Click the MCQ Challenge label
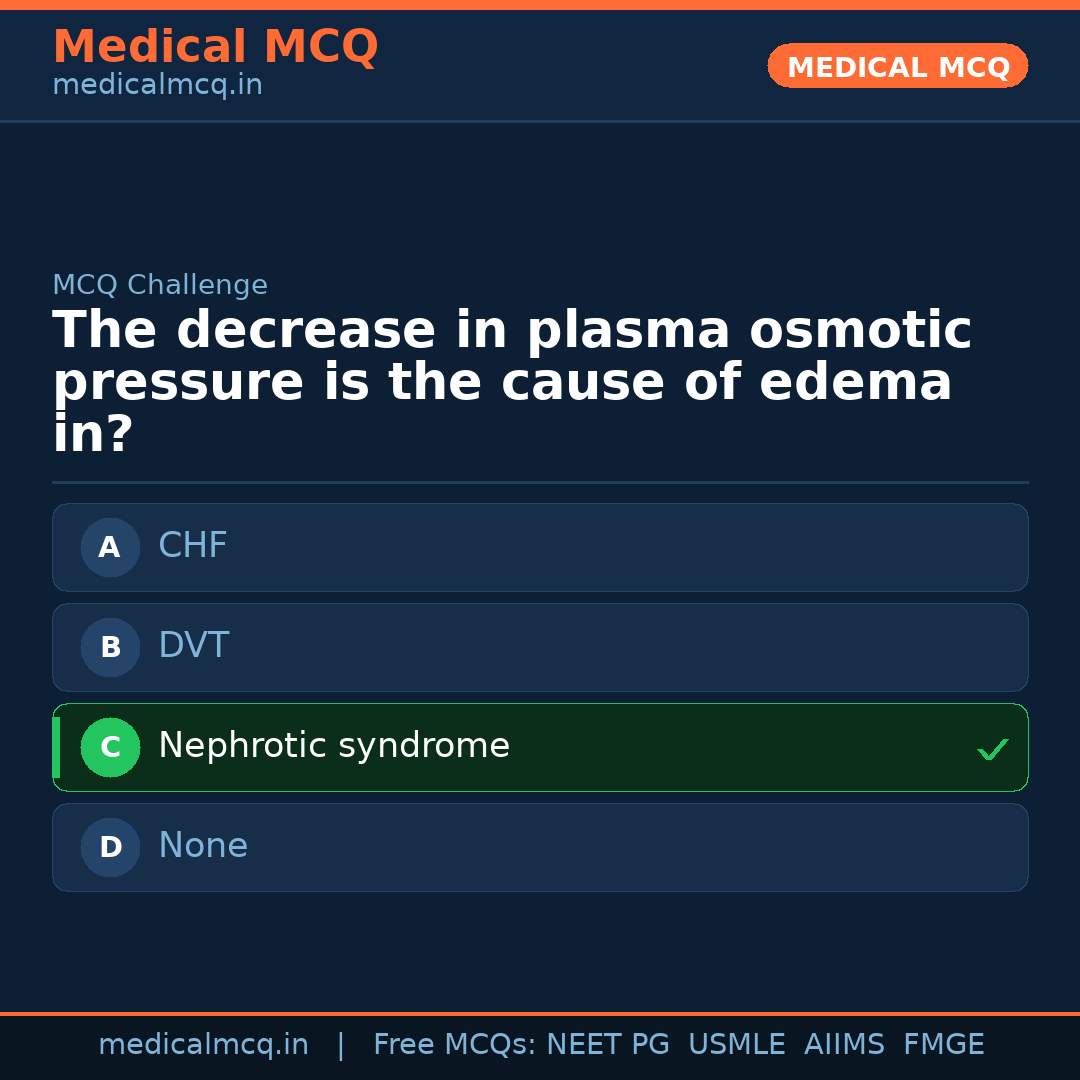Viewport: 1080px width, 1080px height. 160,285
